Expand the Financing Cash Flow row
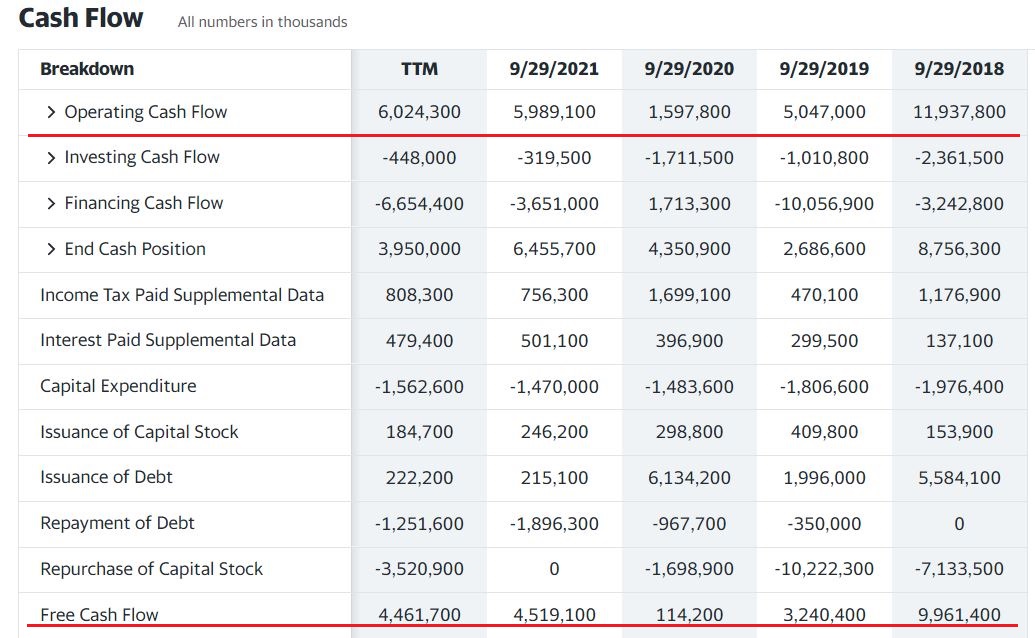 pos(51,203)
